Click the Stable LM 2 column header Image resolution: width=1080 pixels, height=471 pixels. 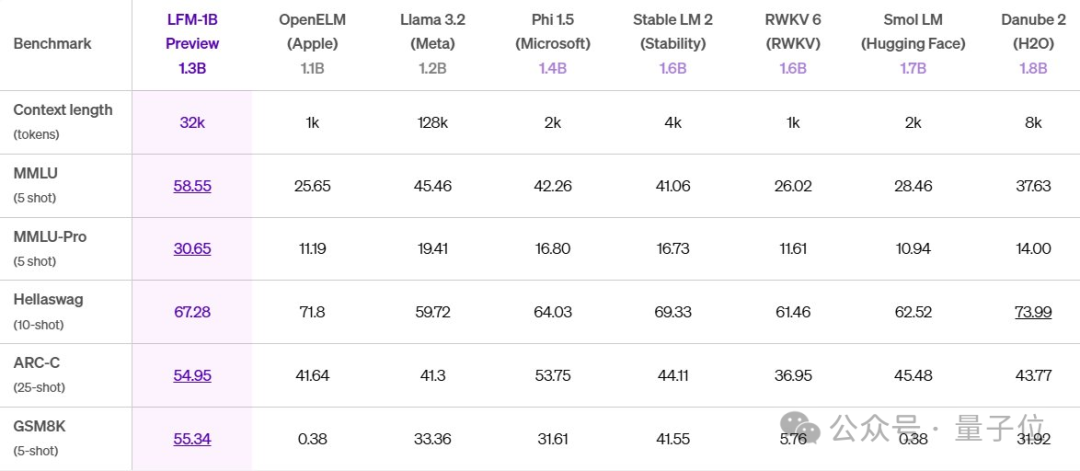click(673, 31)
